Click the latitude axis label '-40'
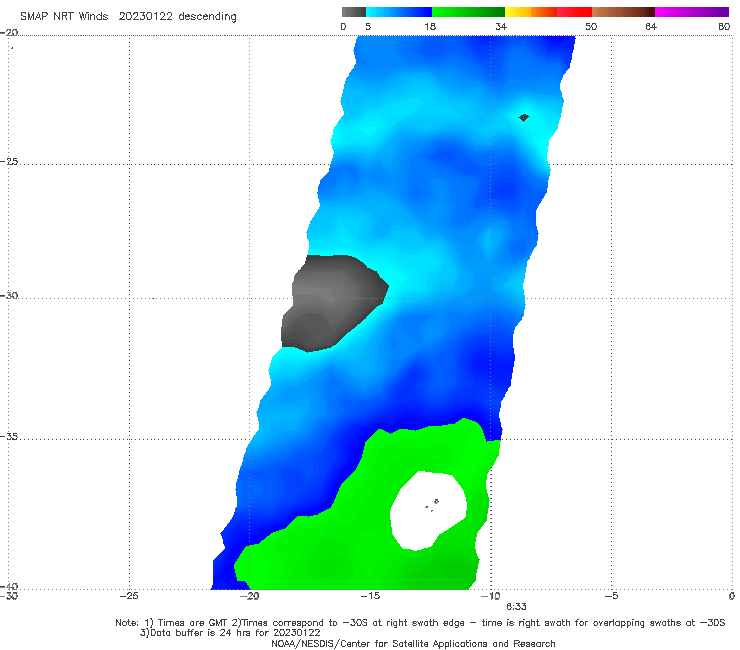This screenshot has width=740, height=650. tap(9, 586)
